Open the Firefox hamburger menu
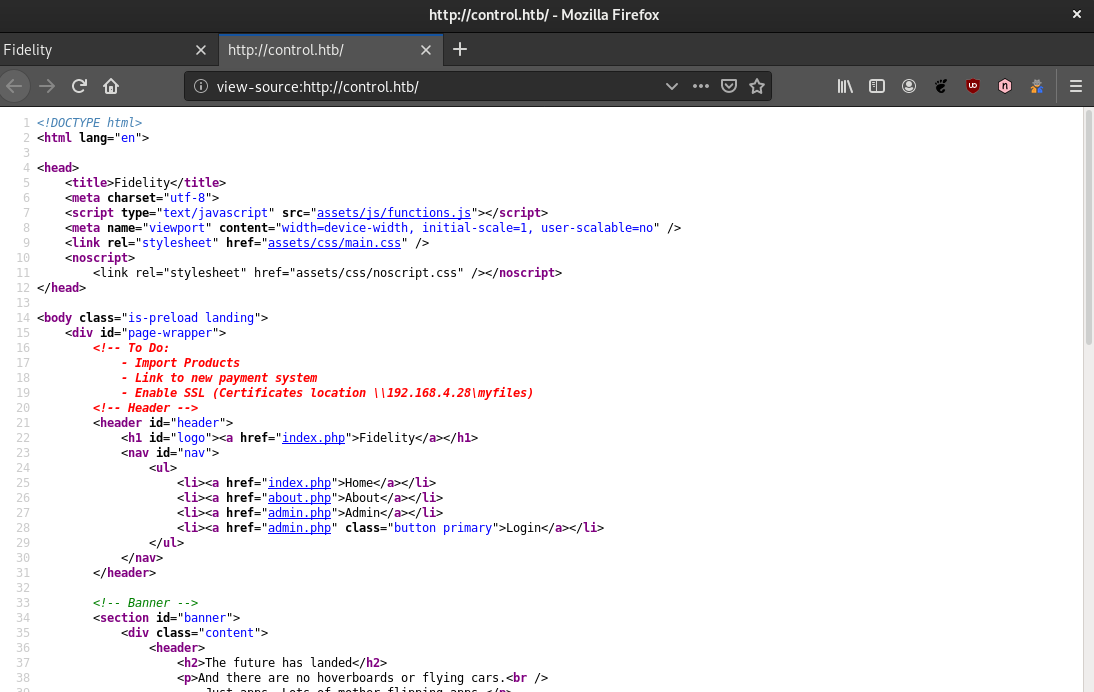 1076,86
